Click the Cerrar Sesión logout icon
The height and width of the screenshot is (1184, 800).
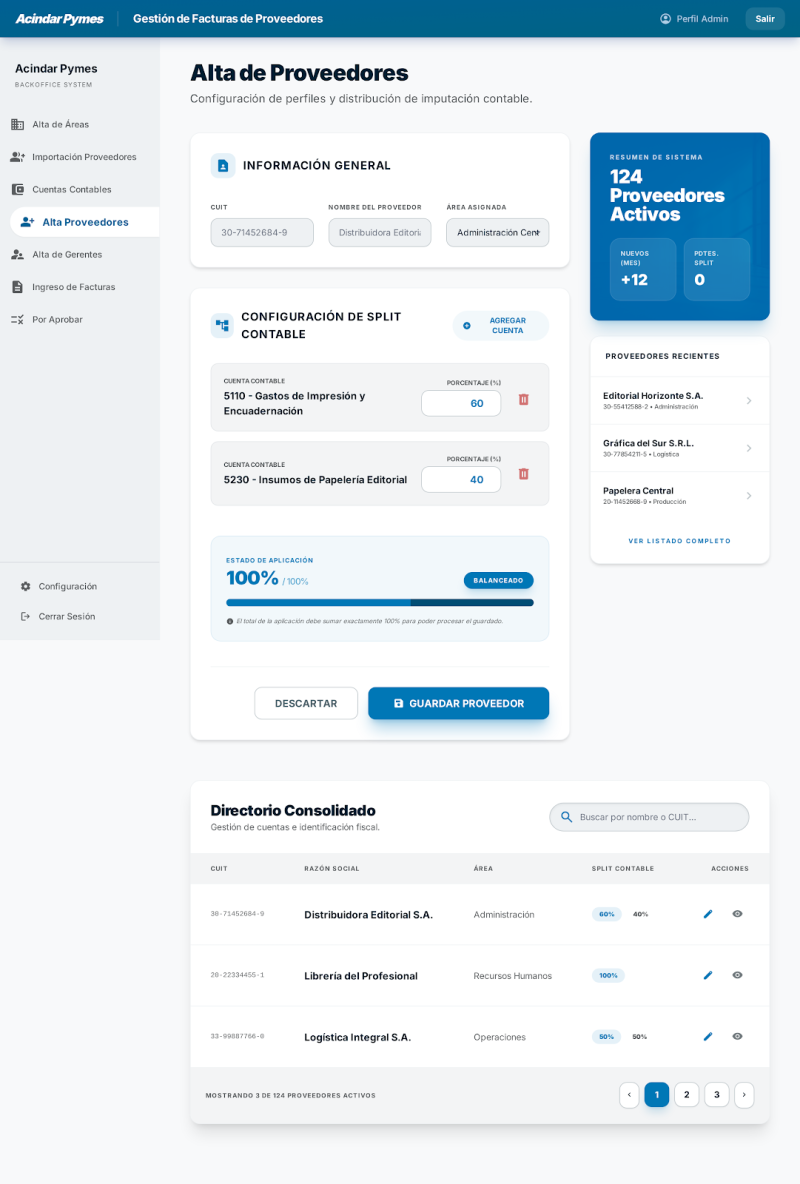(26, 616)
